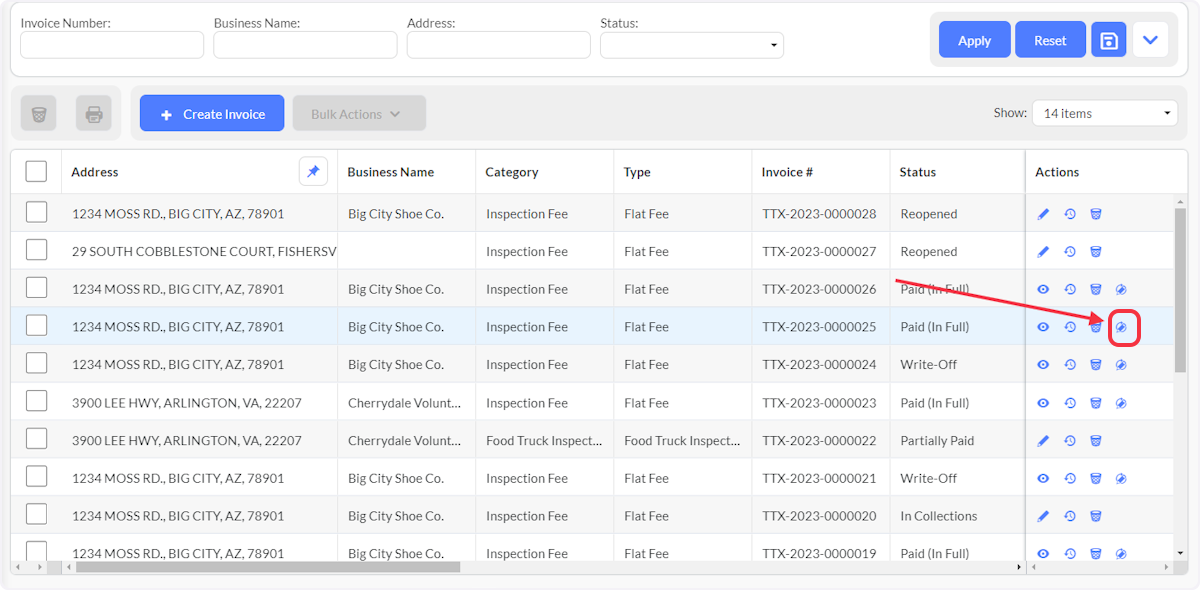Click the Cherrydale Volunt... cell of invoice TTX-2023-0000023

coord(405,403)
